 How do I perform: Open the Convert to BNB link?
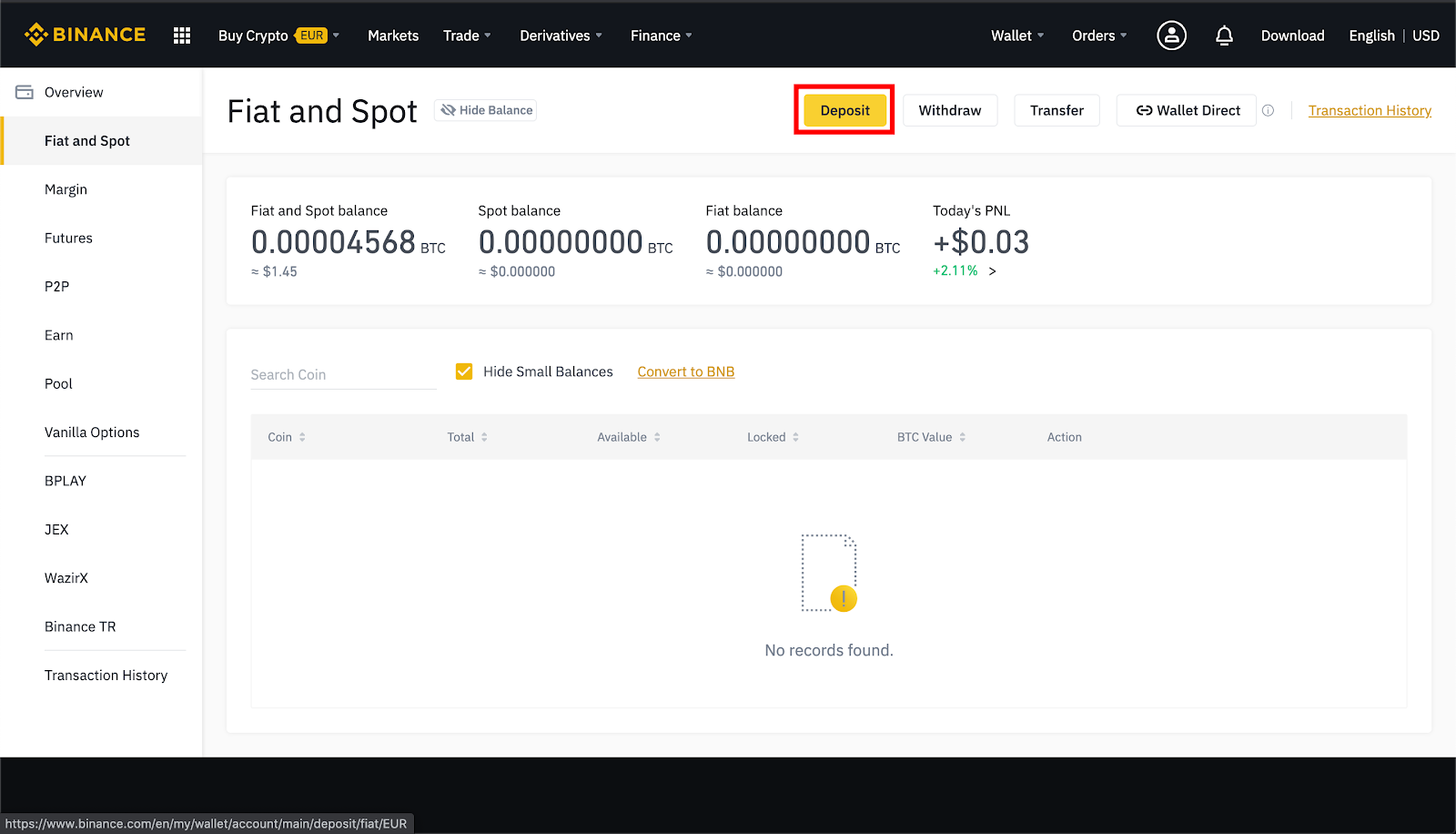coord(685,371)
